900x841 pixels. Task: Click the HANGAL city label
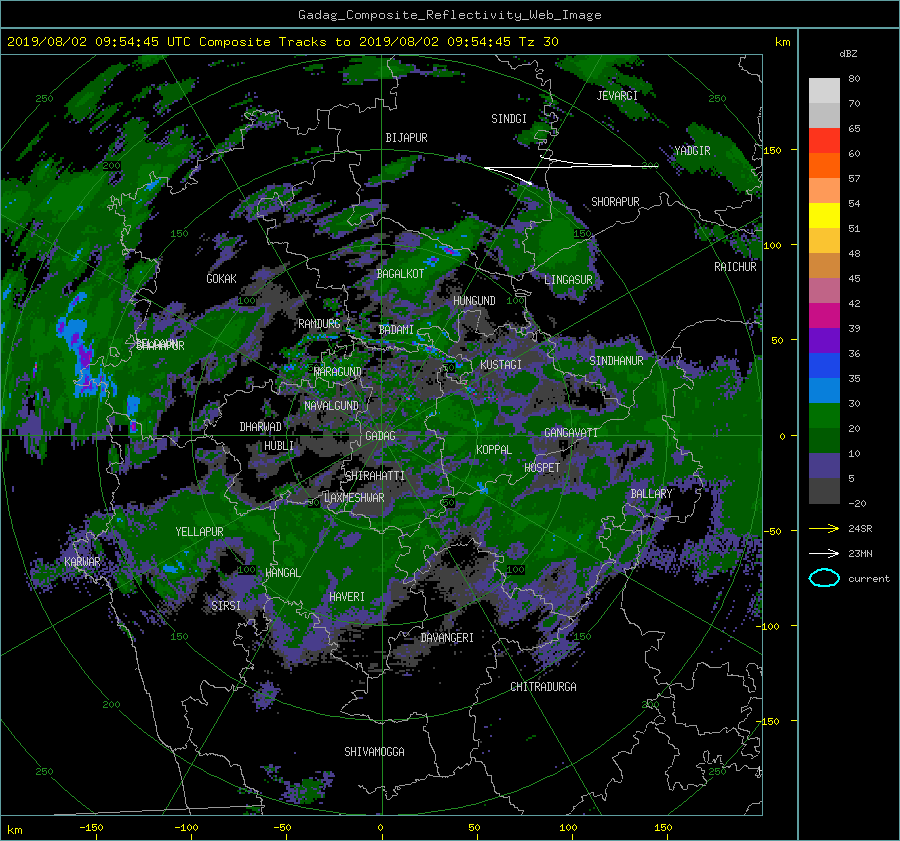283,573
